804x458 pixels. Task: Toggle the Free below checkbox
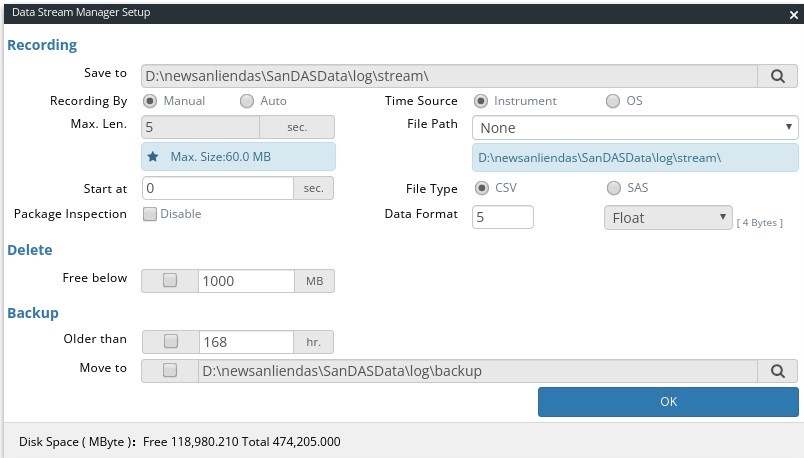coord(170,281)
